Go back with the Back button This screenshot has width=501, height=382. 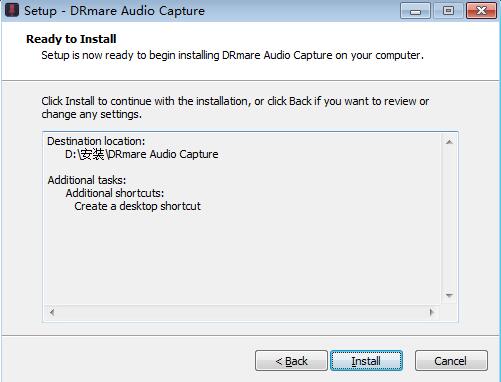point(291,360)
